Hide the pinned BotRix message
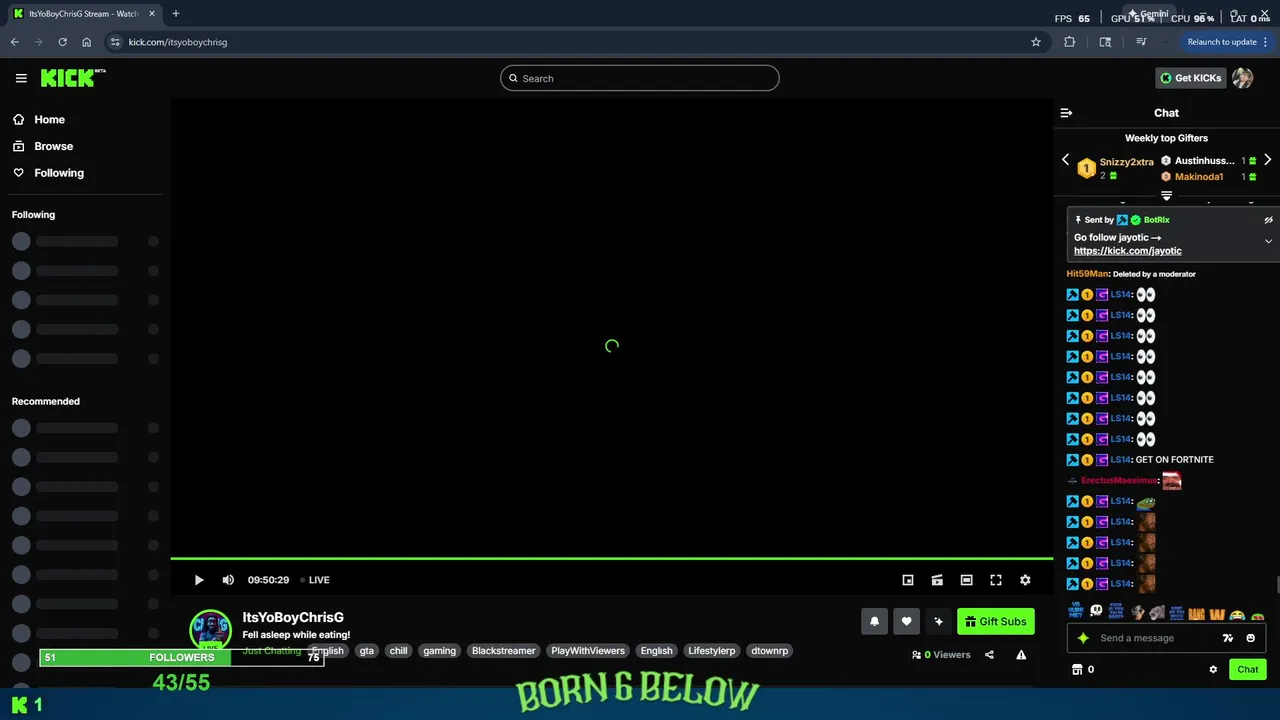Image resolution: width=1280 pixels, height=720 pixels. (1268, 220)
